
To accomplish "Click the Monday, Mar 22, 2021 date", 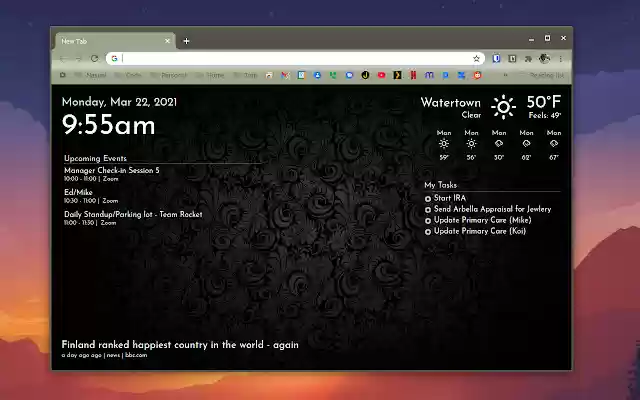I will click(119, 102).
